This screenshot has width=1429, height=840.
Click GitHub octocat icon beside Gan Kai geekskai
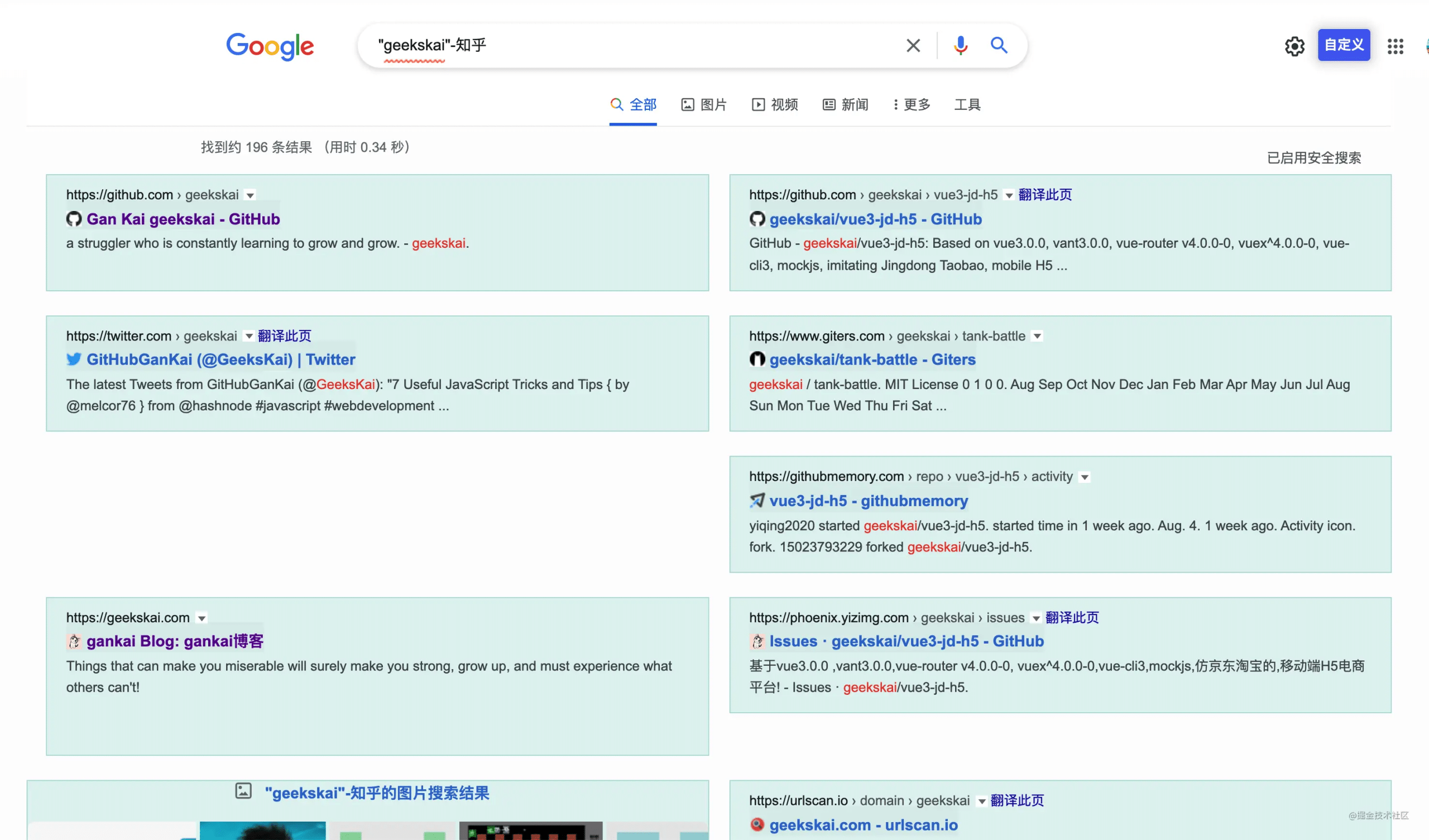[74, 219]
